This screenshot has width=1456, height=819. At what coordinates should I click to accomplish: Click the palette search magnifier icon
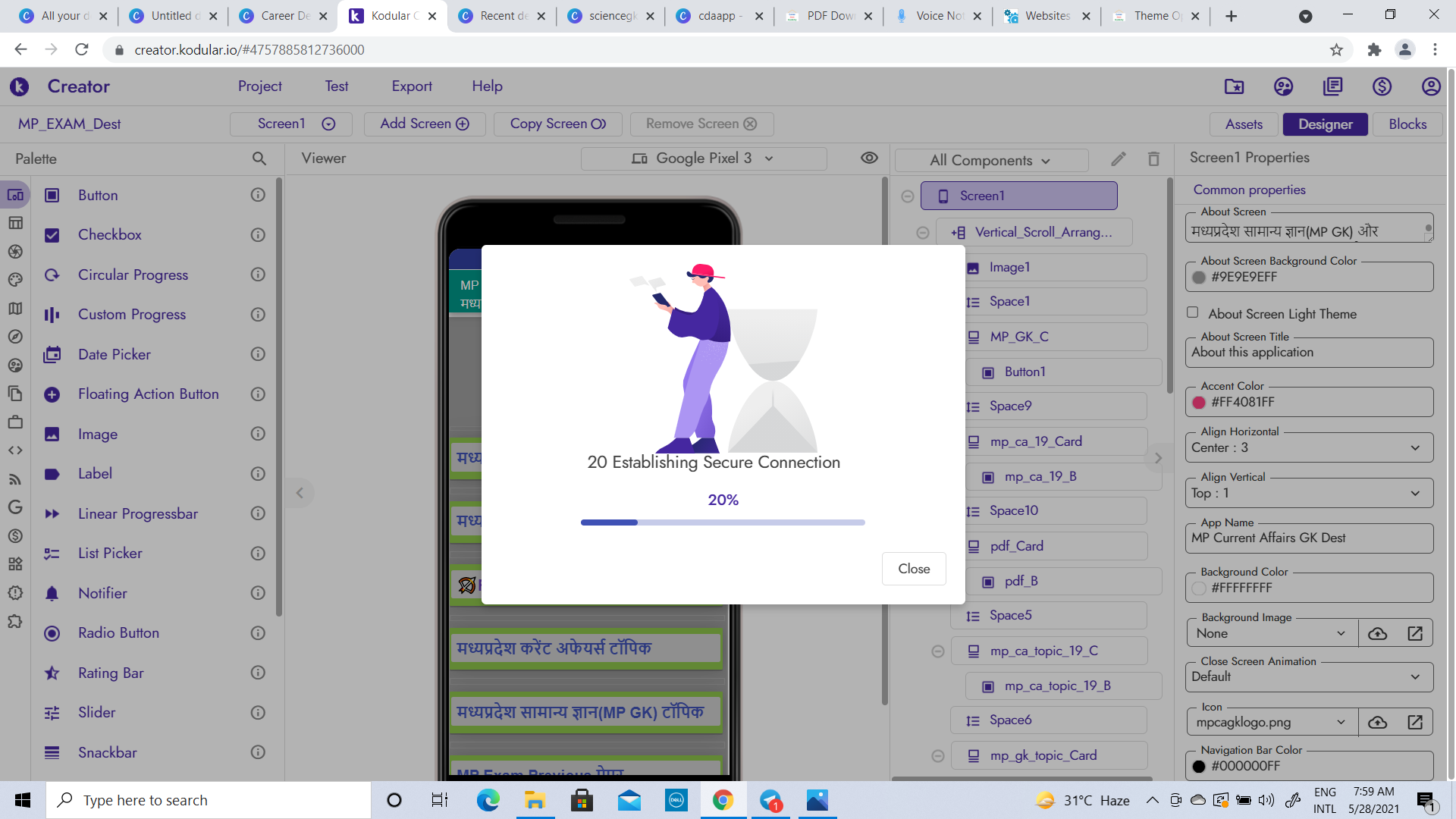259,158
